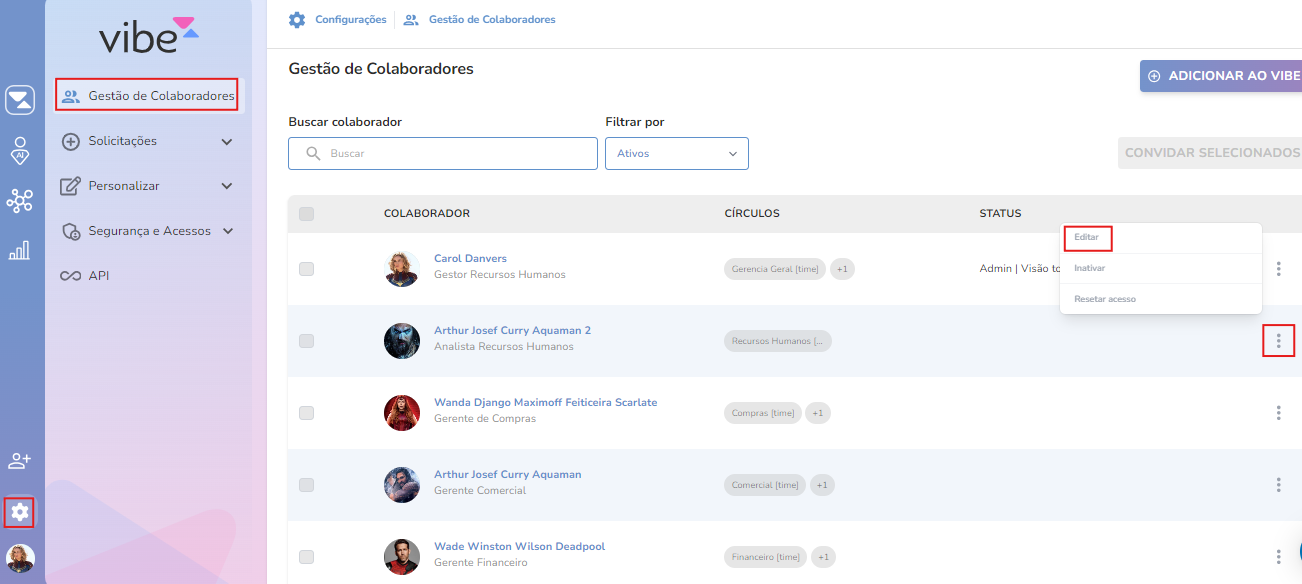Open Gestão de Colaboradores in the sidebar

[148, 96]
